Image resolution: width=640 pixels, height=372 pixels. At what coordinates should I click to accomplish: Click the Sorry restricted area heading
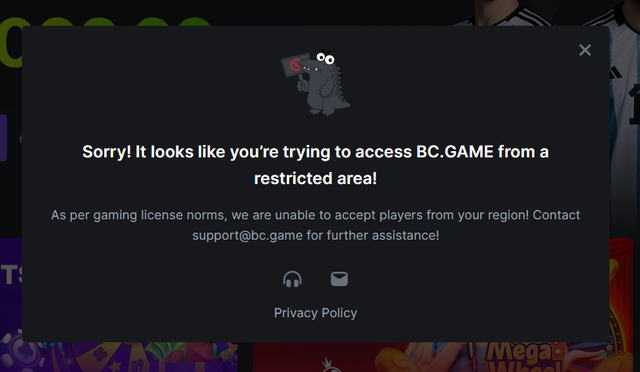tap(316, 165)
